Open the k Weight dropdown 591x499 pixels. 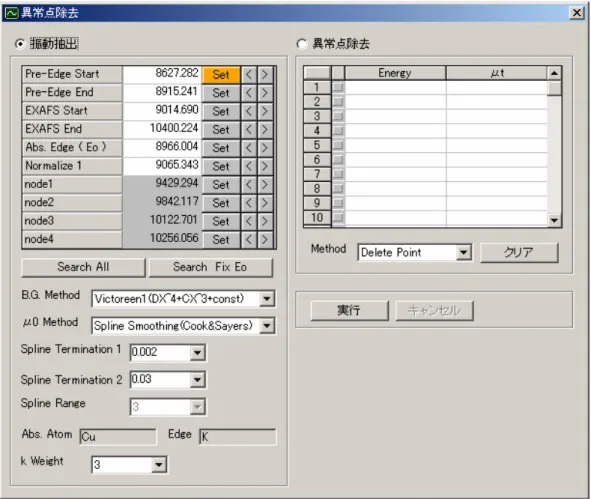coord(159,465)
